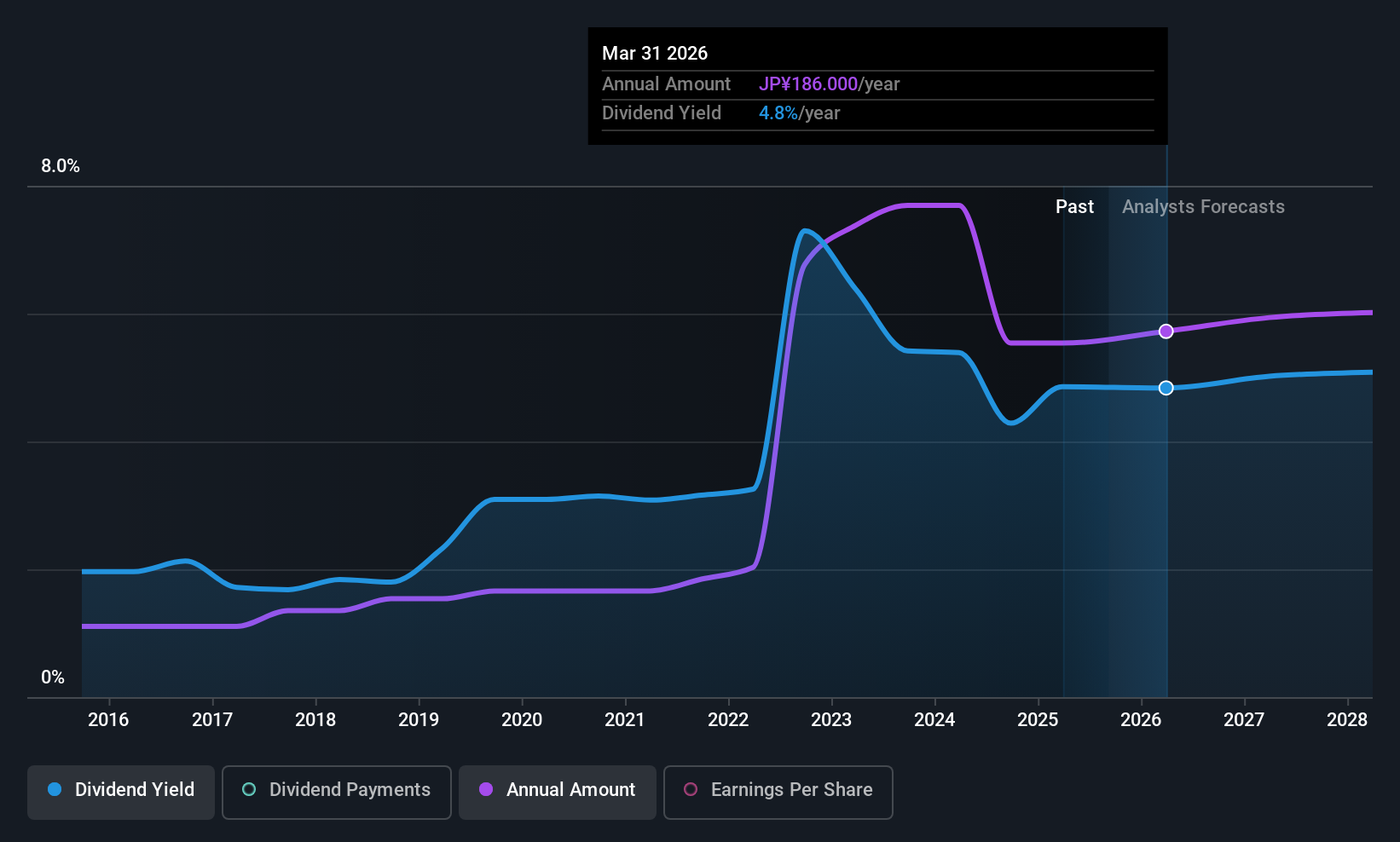The width and height of the screenshot is (1400, 842).
Task: Select the 2021 x-axis label
Action: coord(625,719)
